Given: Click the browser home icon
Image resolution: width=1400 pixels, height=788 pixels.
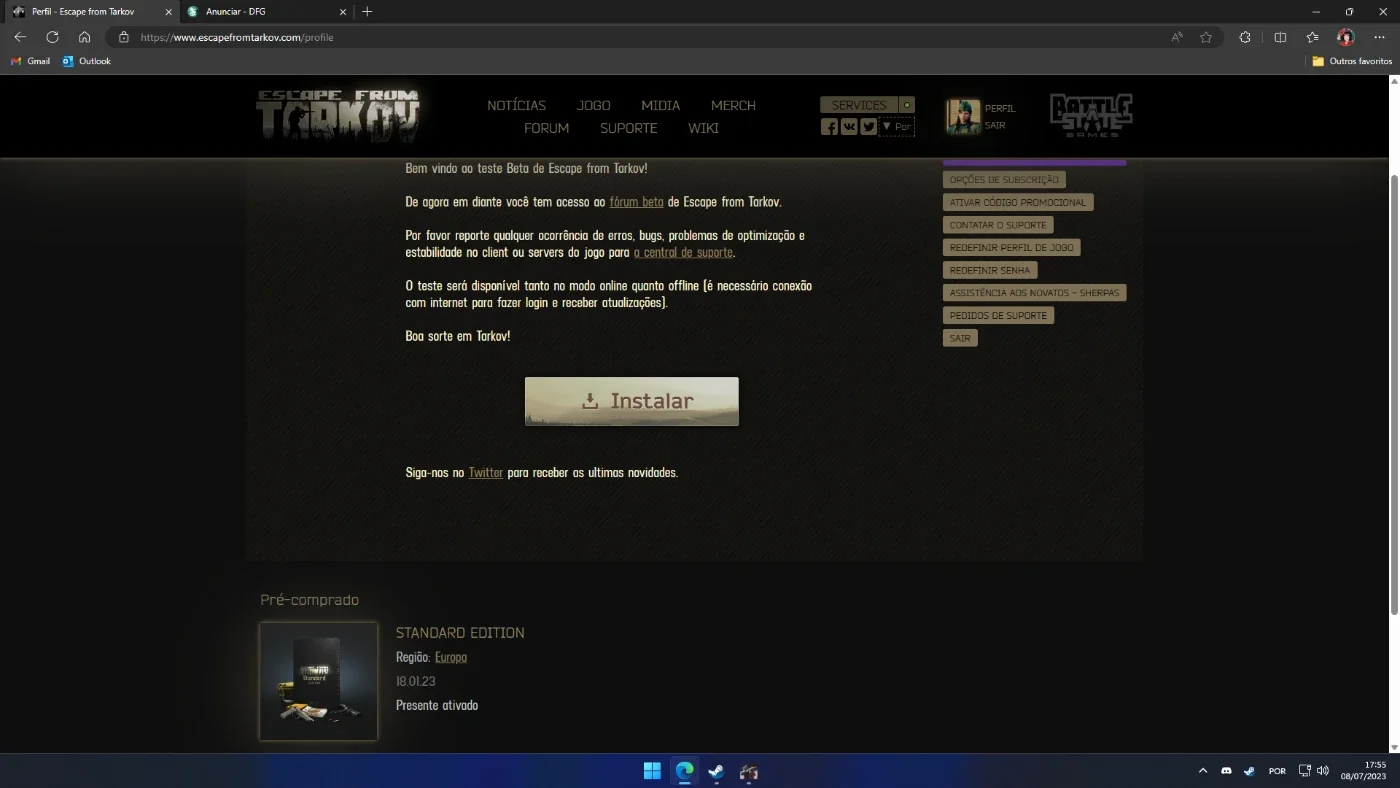Looking at the screenshot, I should [x=84, y=37].
